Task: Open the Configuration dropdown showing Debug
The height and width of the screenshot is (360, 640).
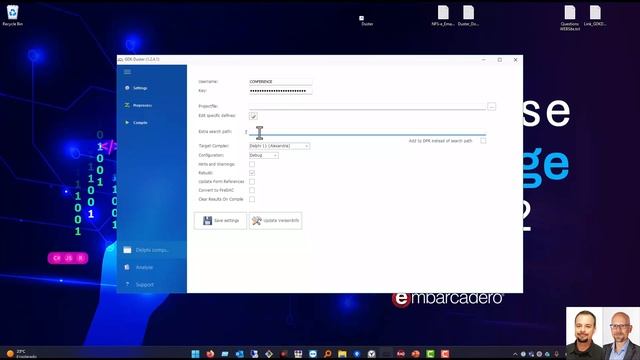Action: coord(264,155)
